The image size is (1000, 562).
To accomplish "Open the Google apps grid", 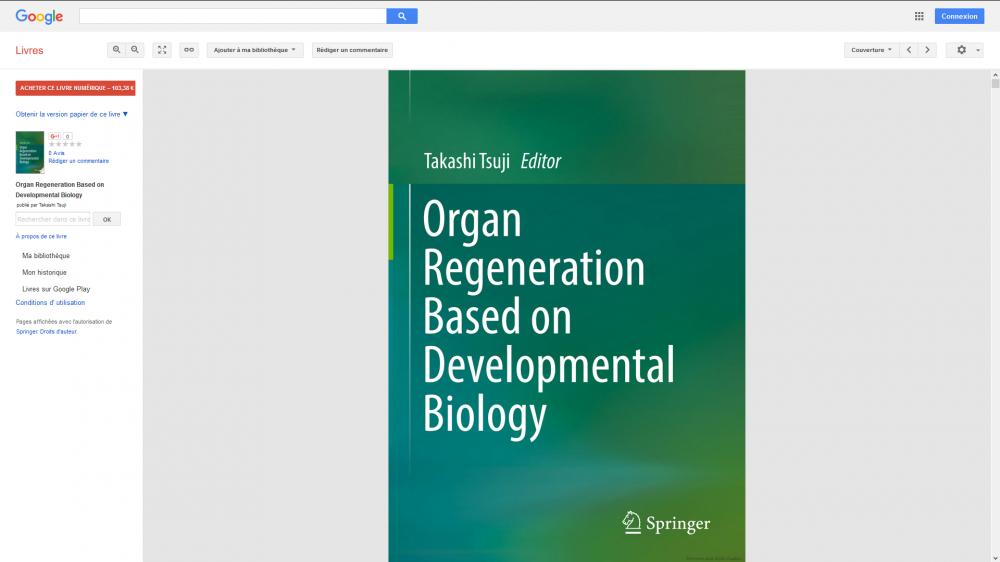I will tap(919, 16).
